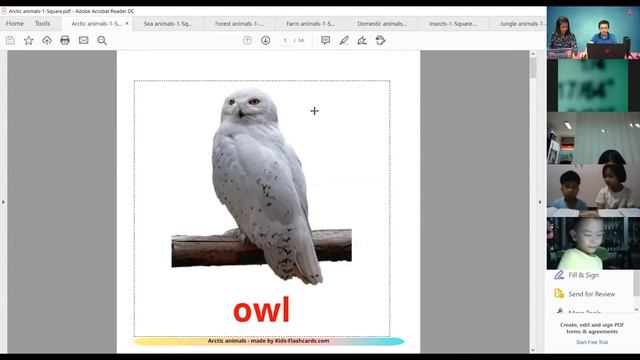This screenshot has height=360, width=640.
Task: Click the document vertical scrollbar thumb
Action: (x=533, y=67)
